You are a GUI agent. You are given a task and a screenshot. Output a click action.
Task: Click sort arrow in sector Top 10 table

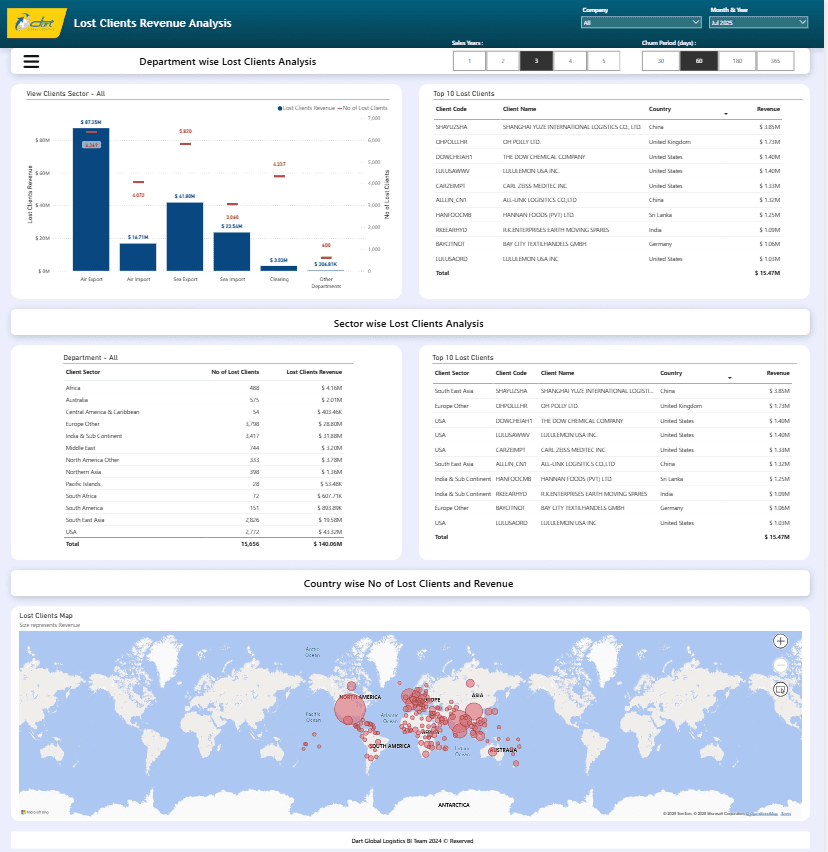730,378
